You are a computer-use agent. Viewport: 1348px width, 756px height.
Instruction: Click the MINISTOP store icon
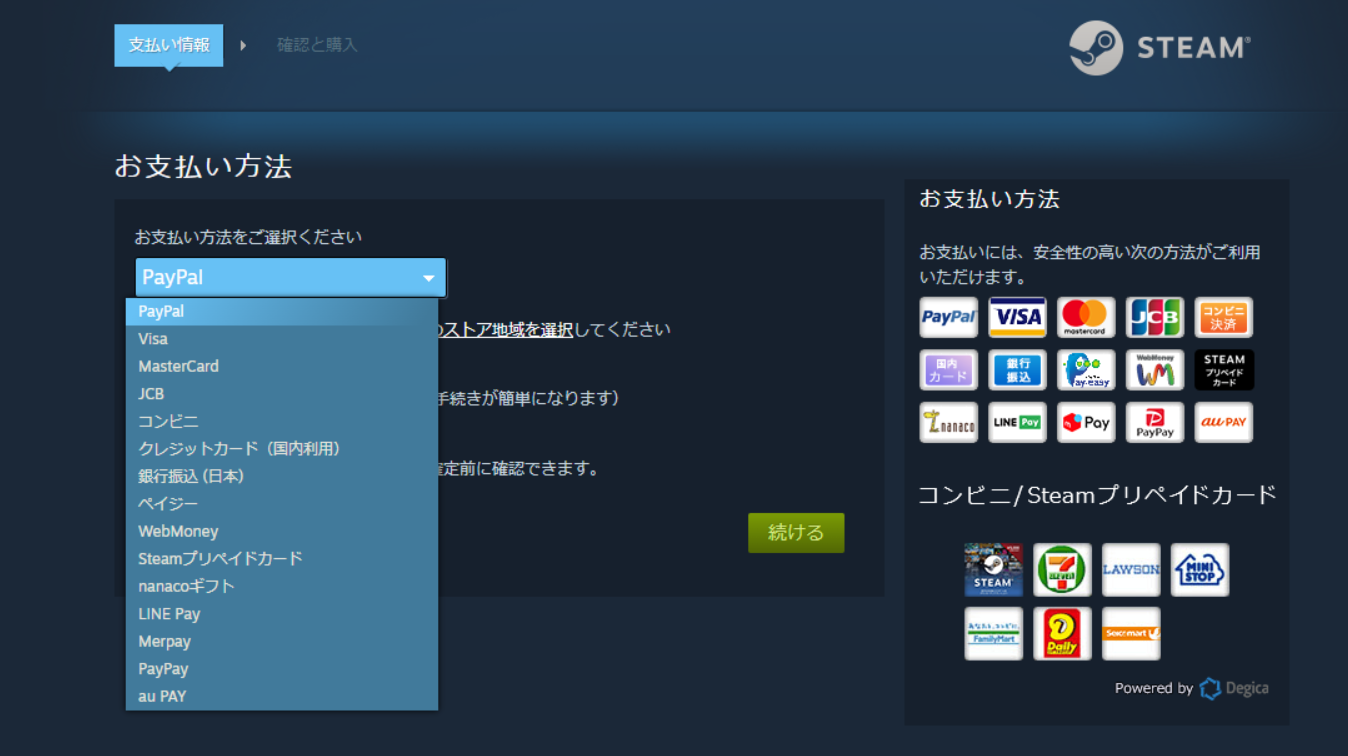[1199, 569]
